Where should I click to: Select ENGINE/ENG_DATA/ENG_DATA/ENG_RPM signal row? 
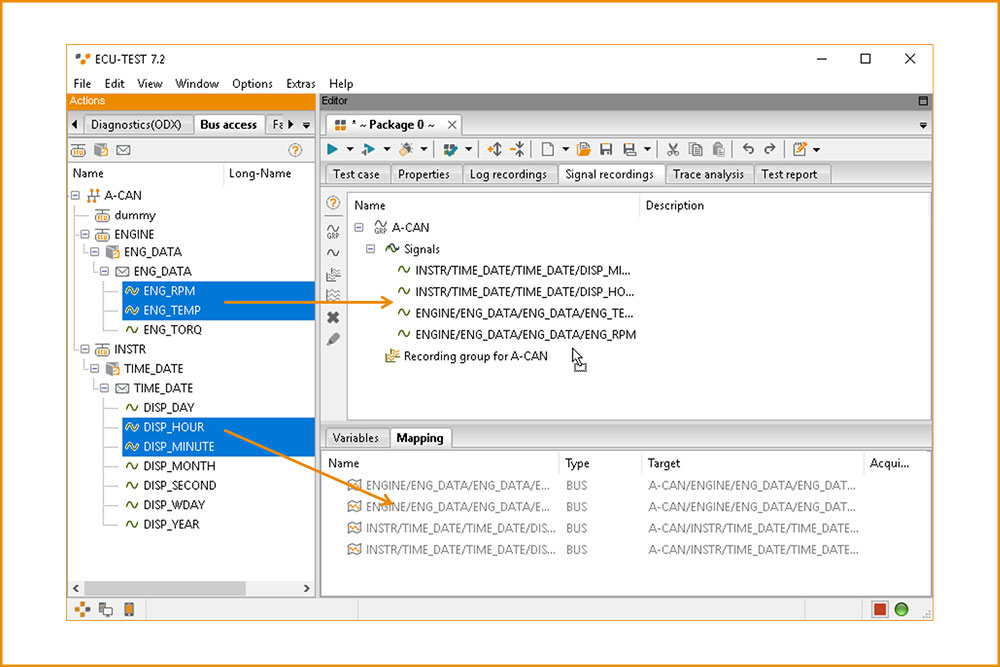point(525,334)
